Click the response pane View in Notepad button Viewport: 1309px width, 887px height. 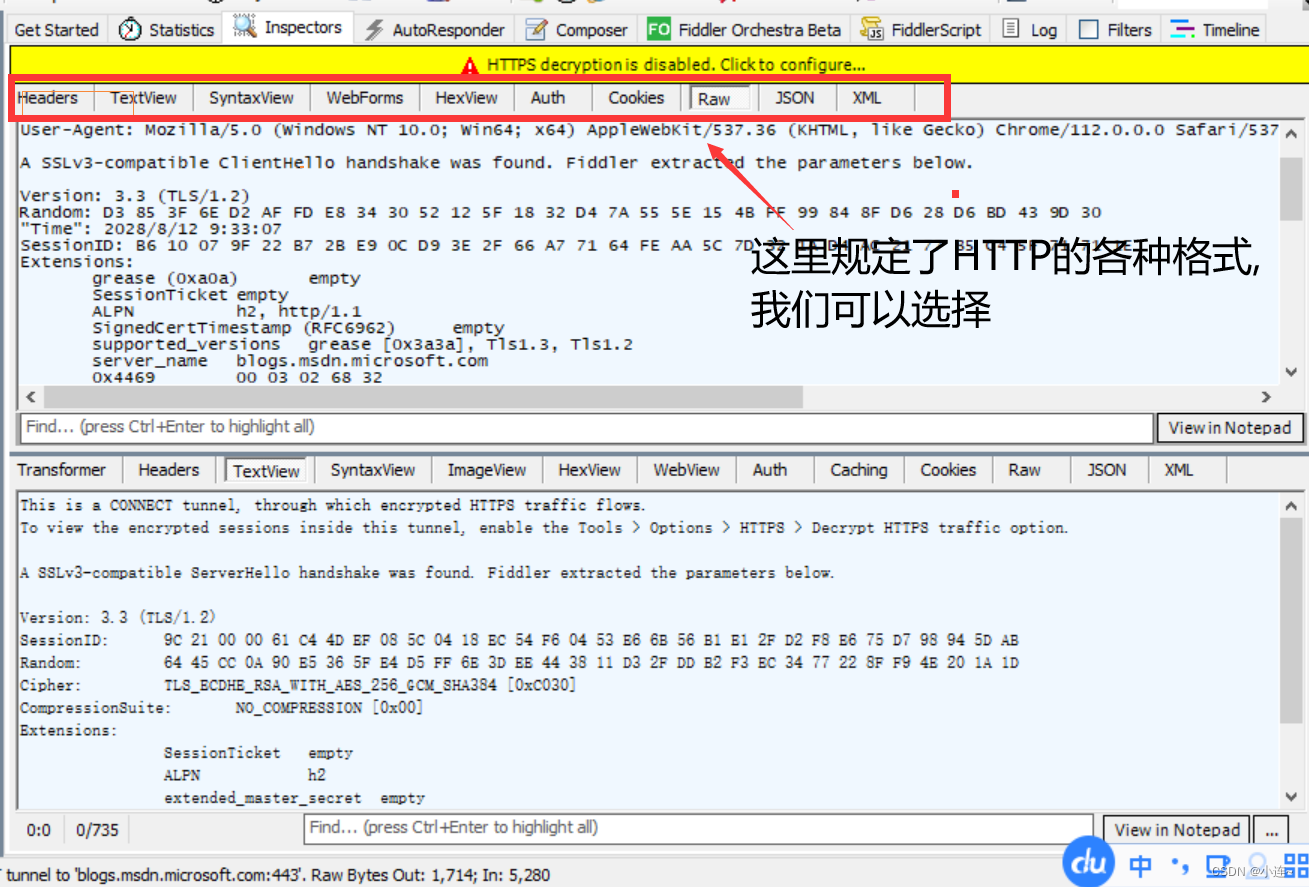click(1177, 830)
